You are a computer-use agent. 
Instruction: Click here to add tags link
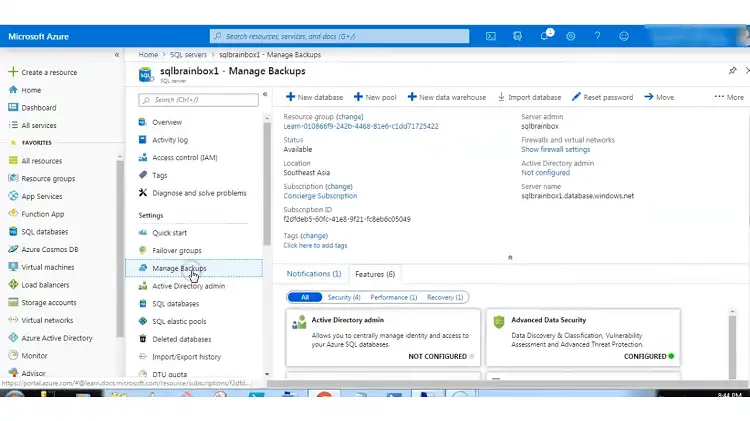coord(315,245)
